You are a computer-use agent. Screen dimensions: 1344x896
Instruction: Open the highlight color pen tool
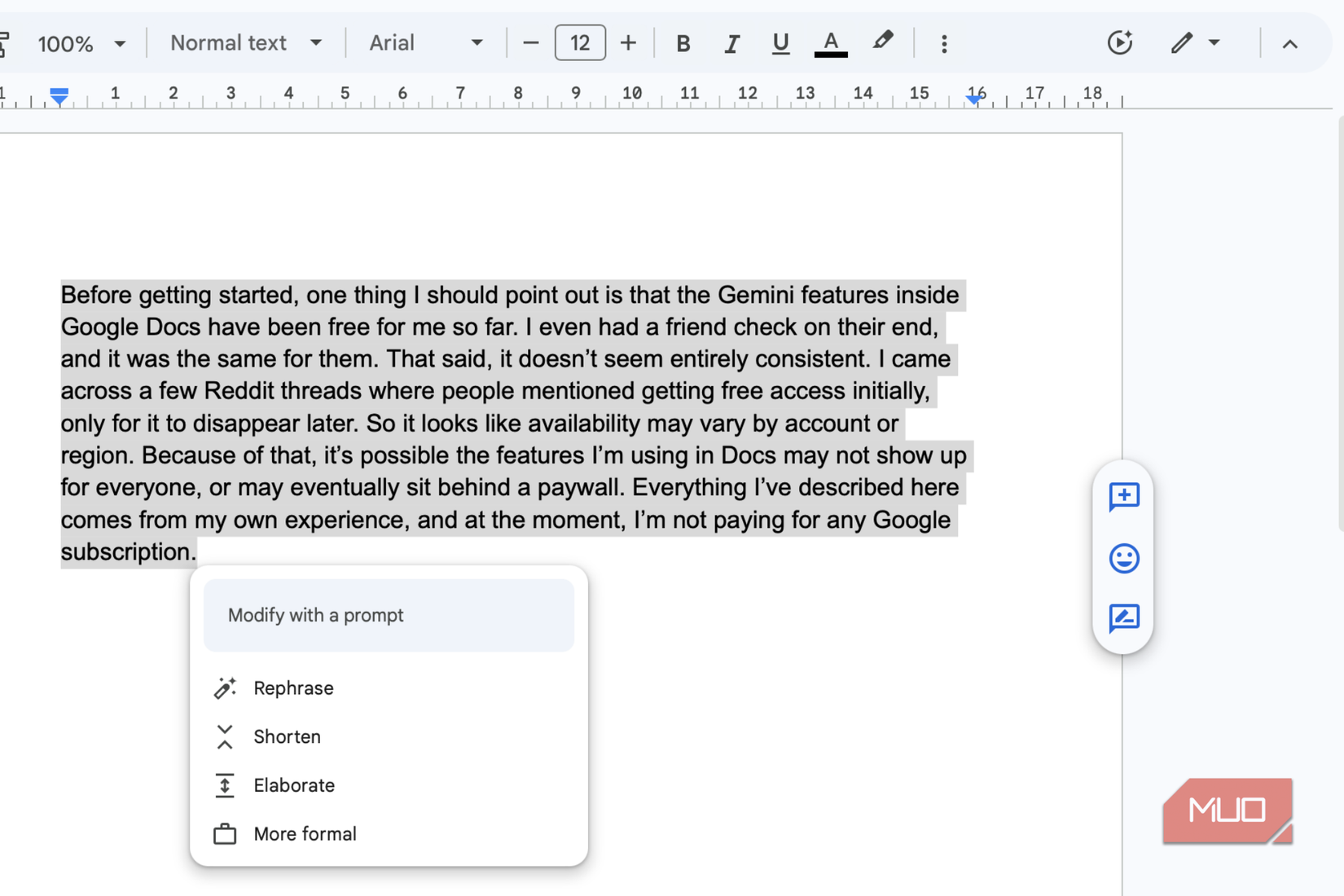coord(882,42)
